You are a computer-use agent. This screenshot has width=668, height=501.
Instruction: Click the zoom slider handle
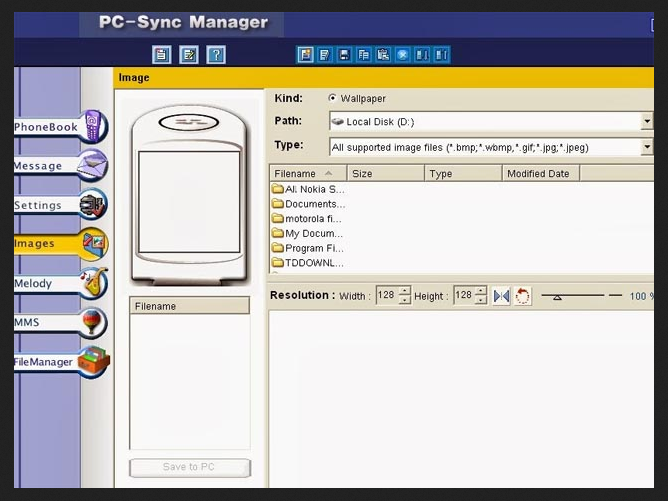click(557, 297)
